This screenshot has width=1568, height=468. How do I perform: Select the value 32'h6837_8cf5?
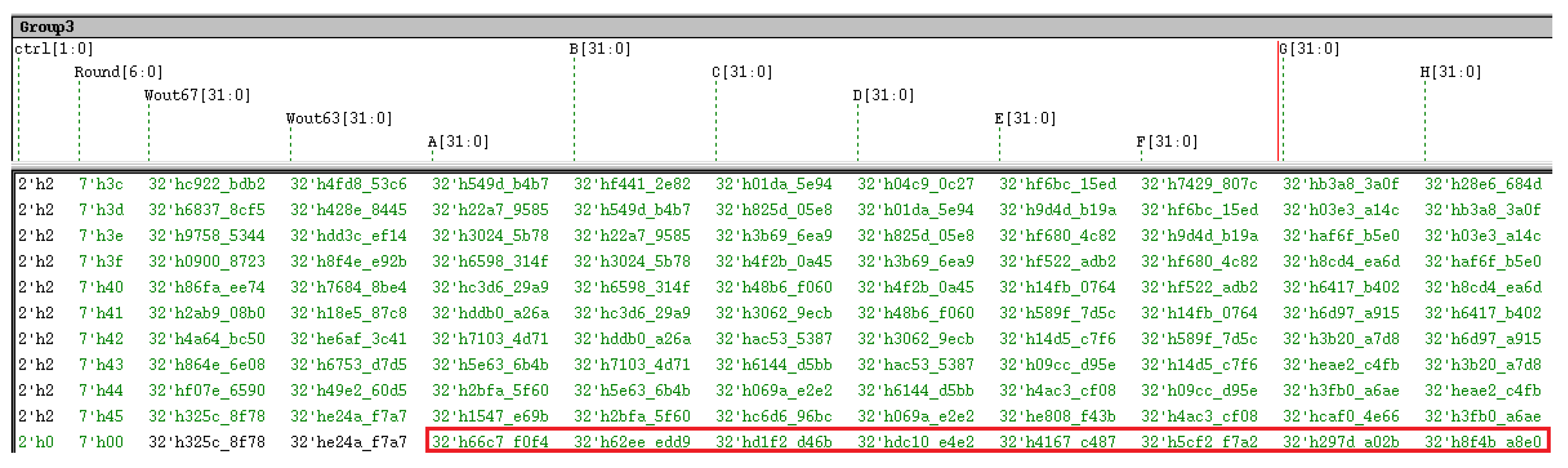pyautogui.click(x=207, y=210)
